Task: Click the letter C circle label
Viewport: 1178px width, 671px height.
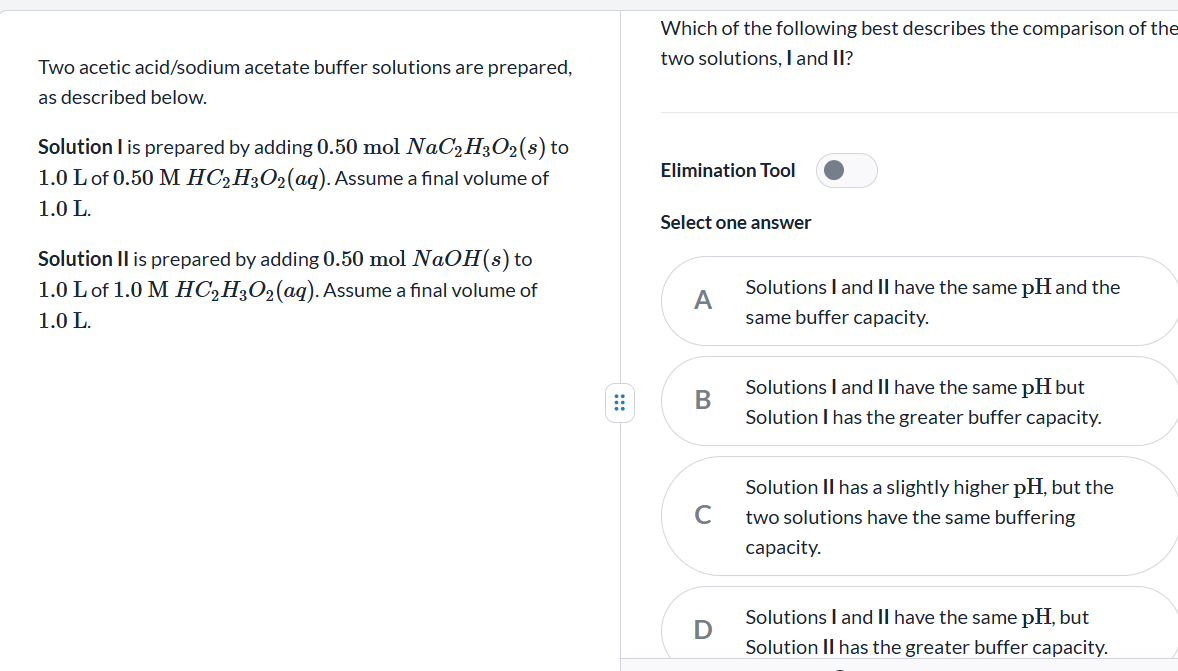Action: click(703, 516)
